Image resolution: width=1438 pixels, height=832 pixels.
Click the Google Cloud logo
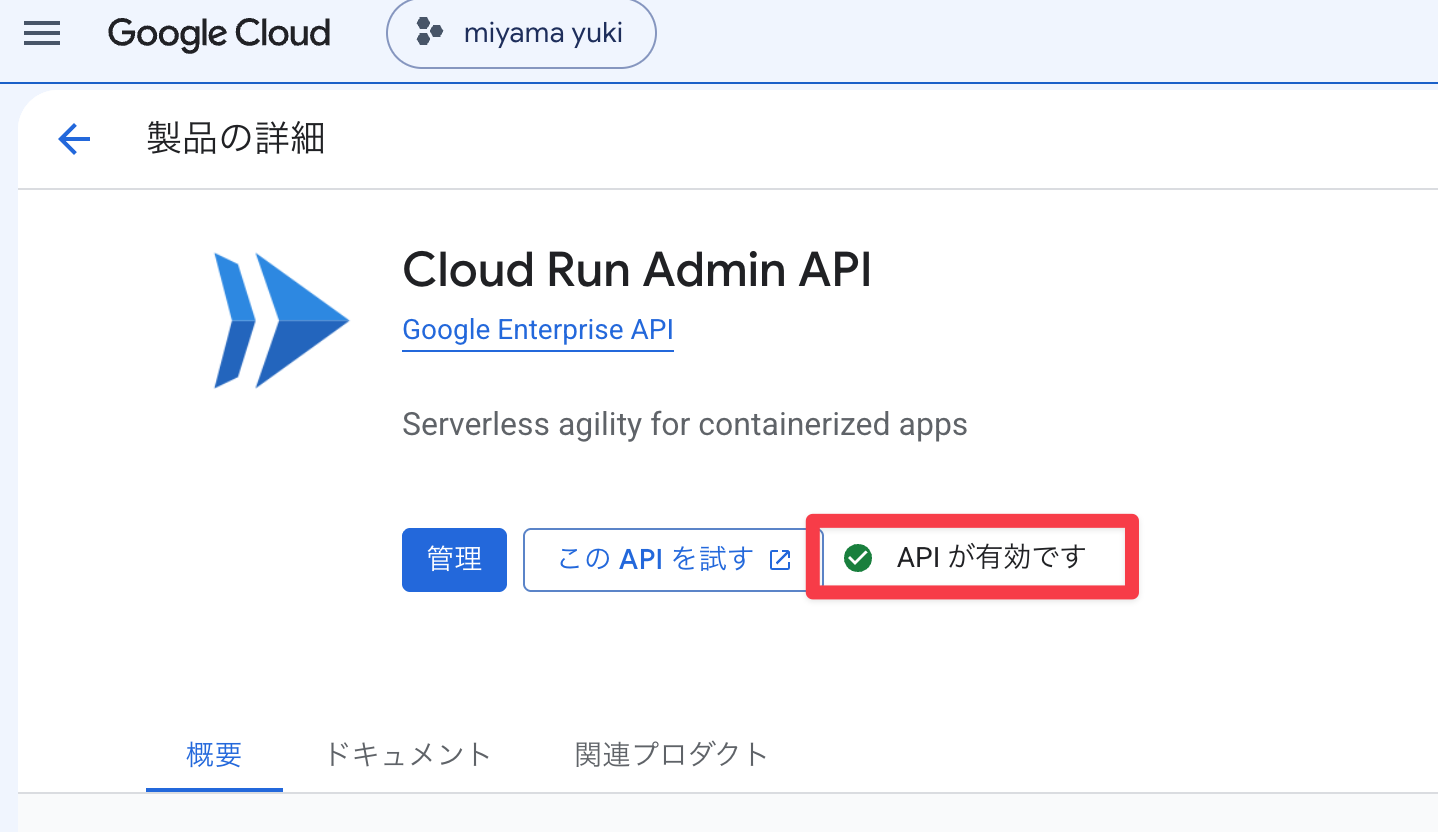click(219, 34)
